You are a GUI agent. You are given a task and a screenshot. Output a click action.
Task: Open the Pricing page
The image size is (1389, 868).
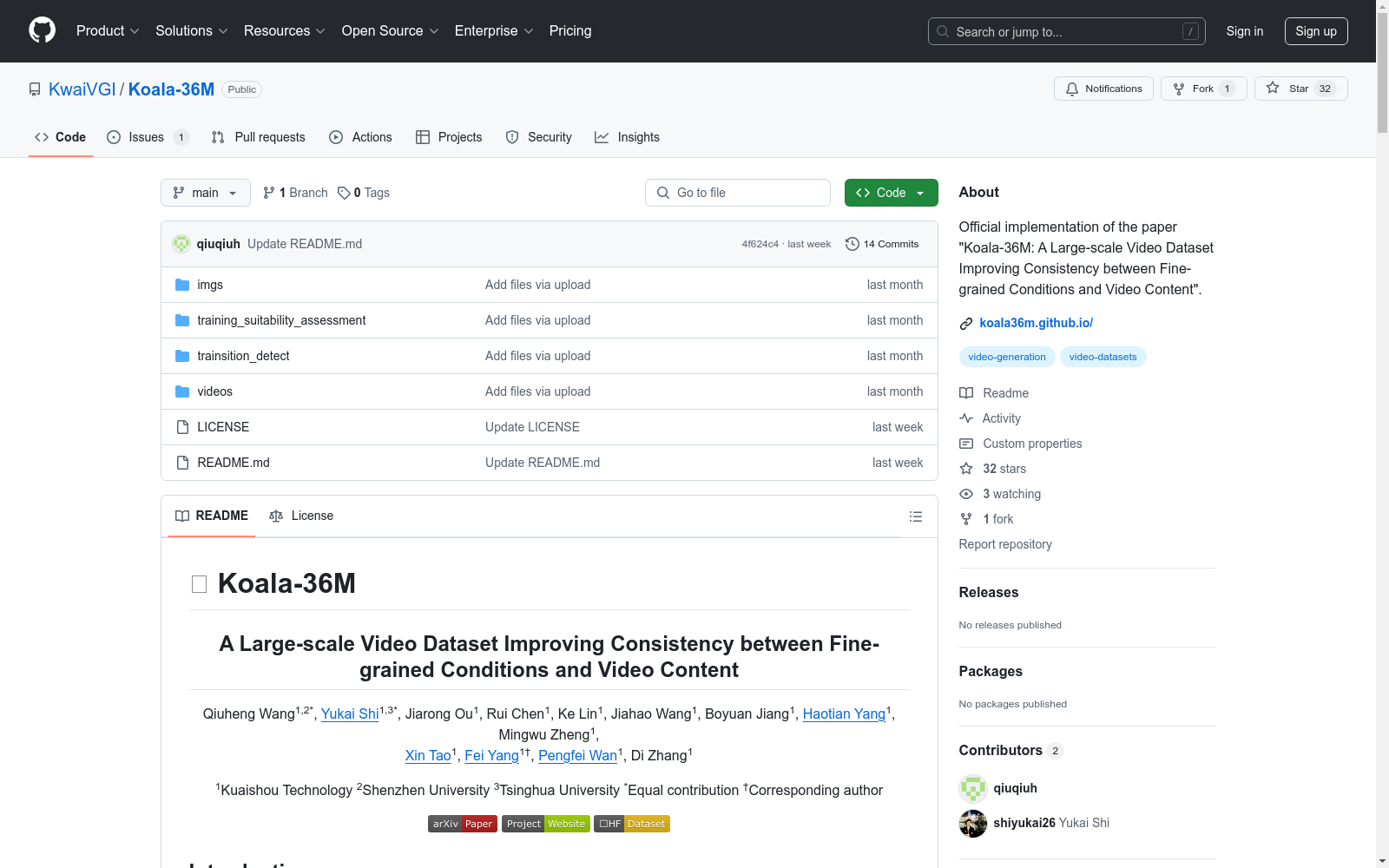point(570,30)
